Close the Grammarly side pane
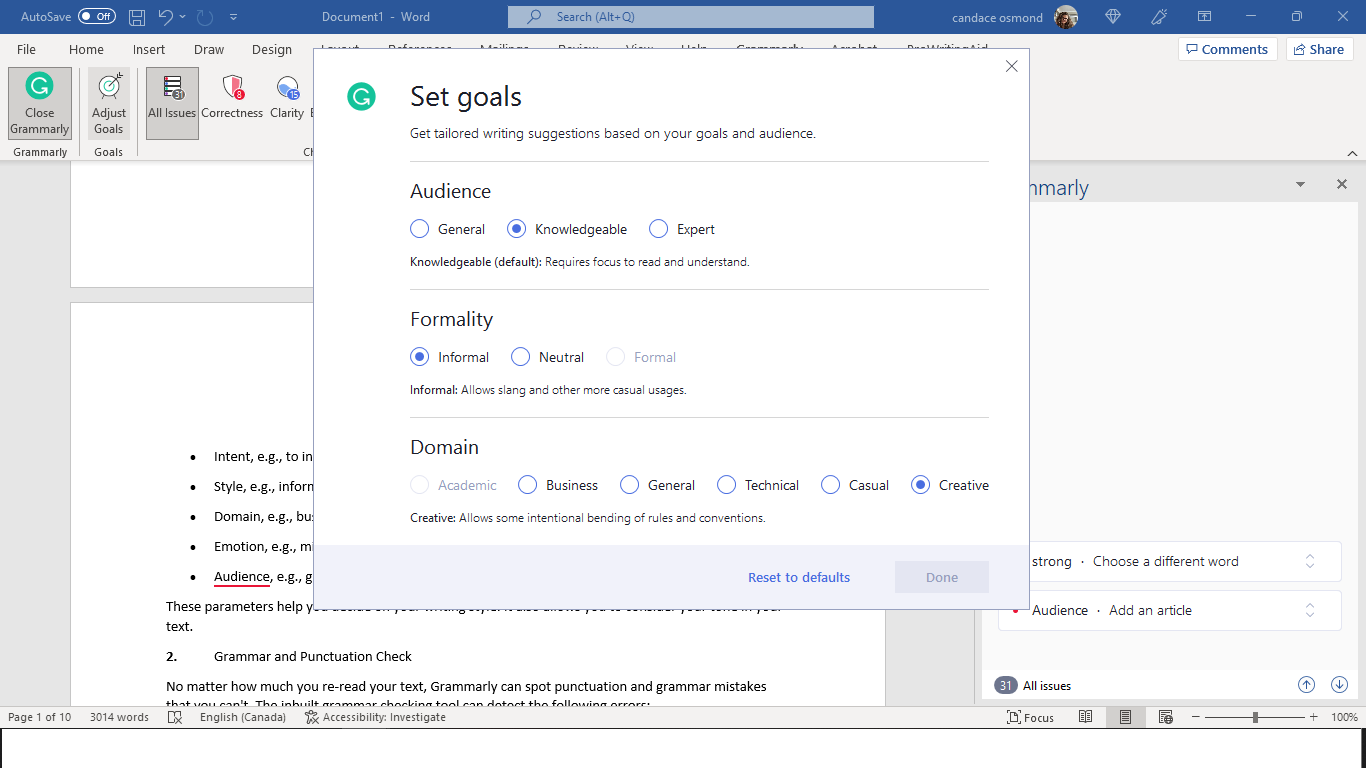Viewport: 1366px width, 768px height. [1342, 184]
